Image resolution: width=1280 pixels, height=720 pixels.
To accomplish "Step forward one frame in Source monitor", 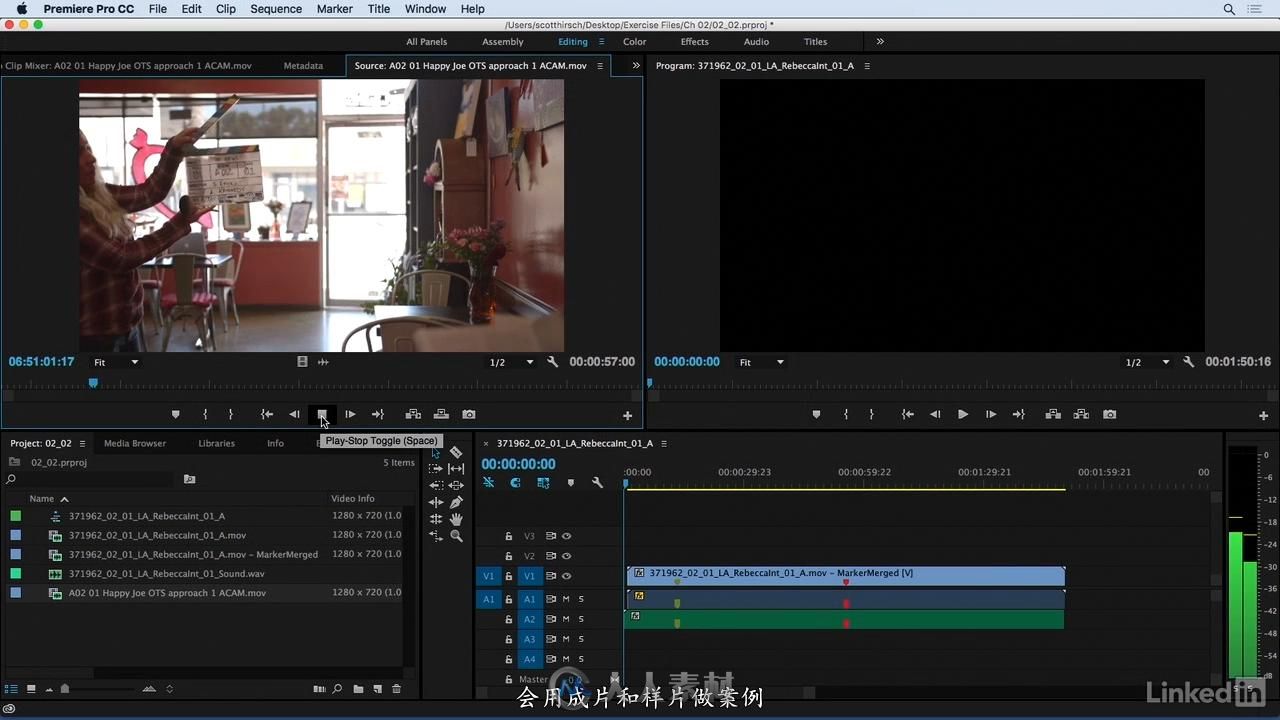I will (x=350, y=414).
